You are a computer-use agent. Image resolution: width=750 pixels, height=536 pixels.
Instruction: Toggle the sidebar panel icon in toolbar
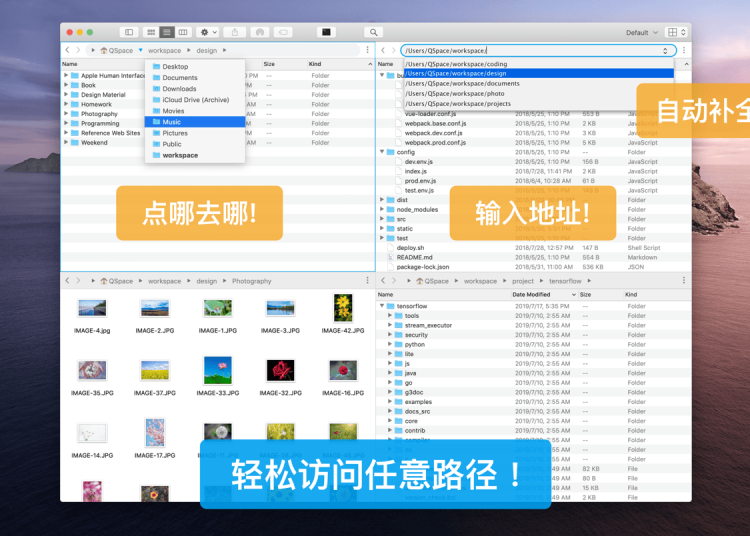pyautogui.click(x=128, y=33)
